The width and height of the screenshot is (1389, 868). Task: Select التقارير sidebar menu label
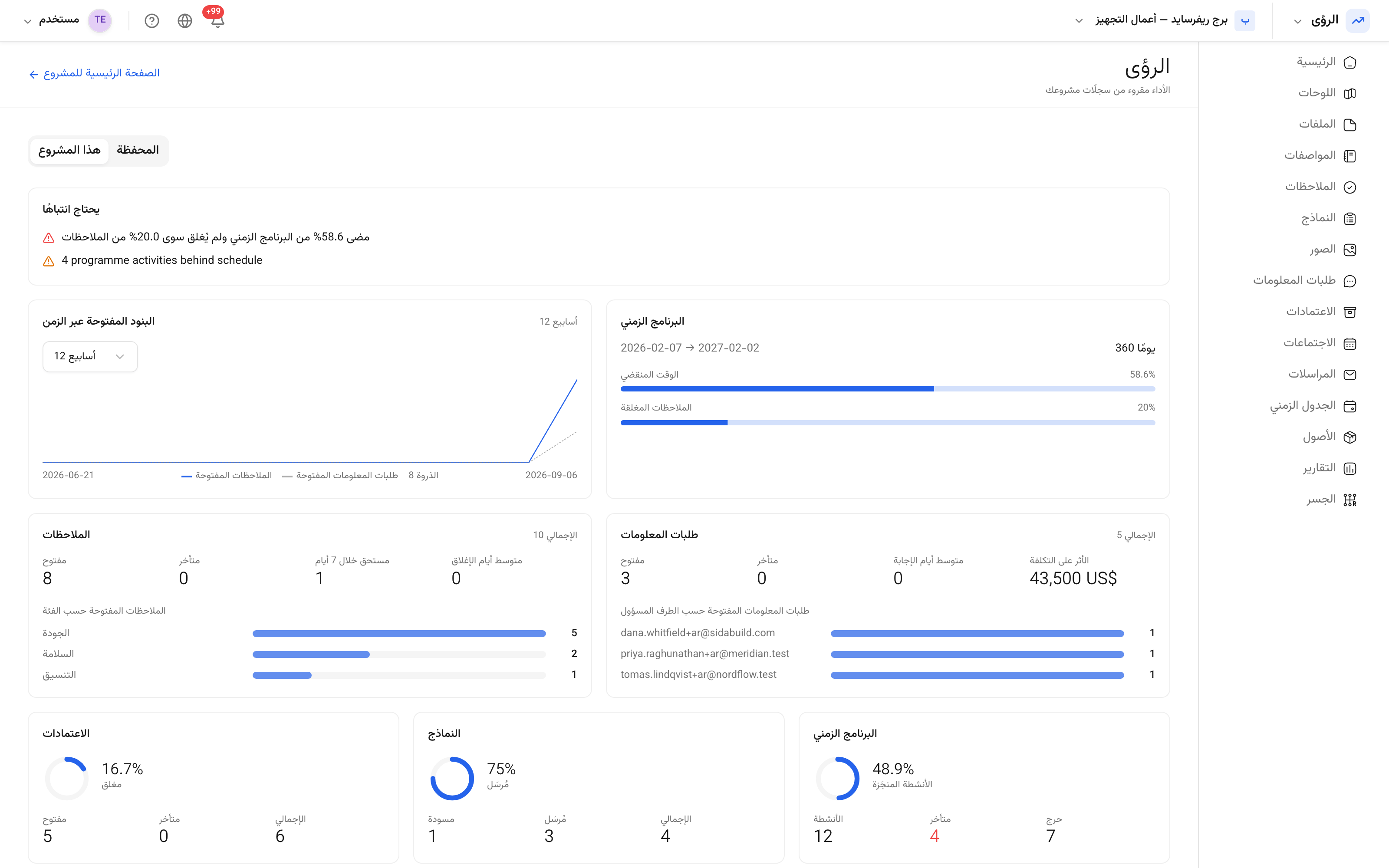pyautogui.click(x=1319, y=468)
